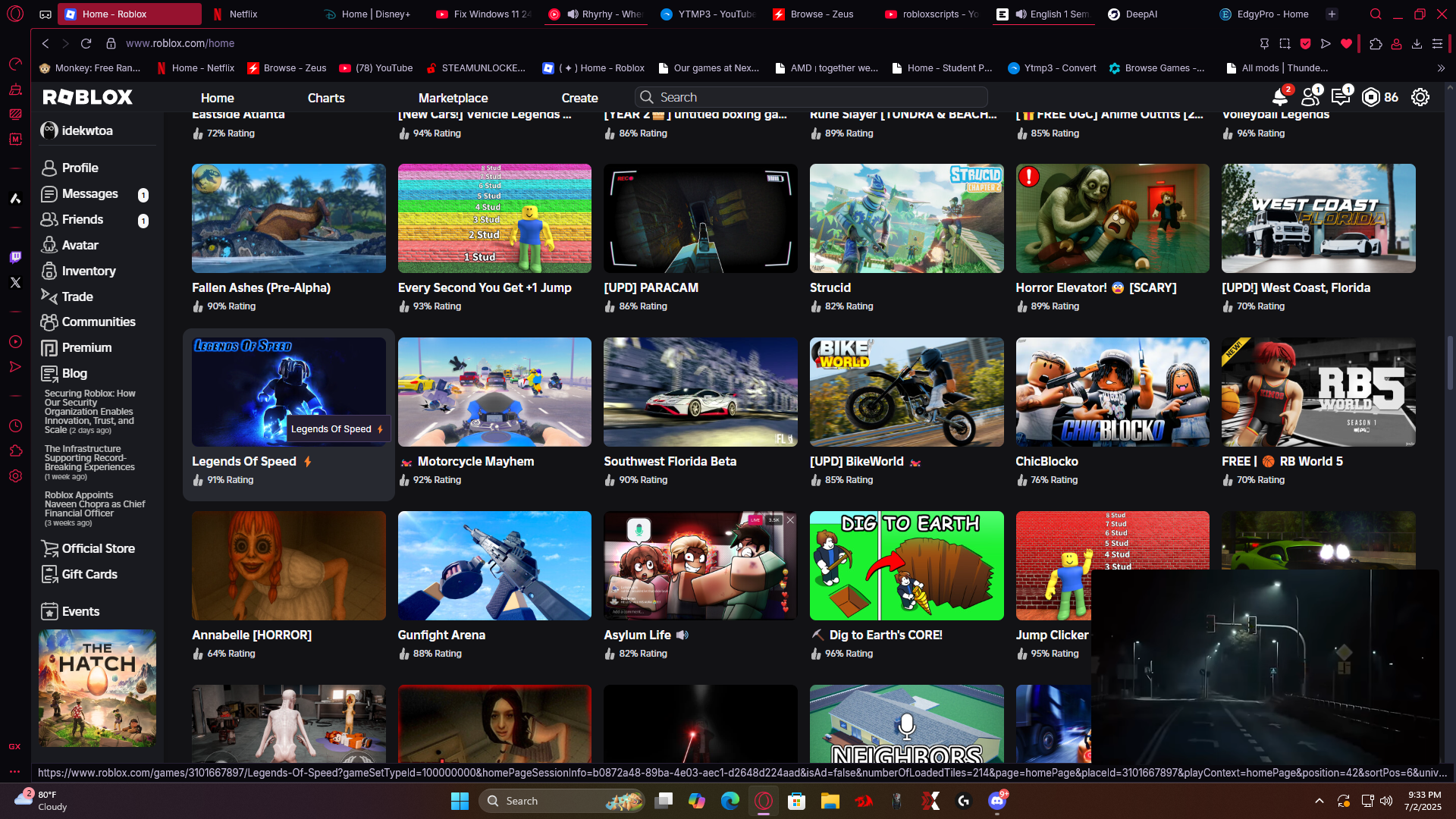Image resolution: width=1456 pixels, height=819 pixels.
Task: Open the browser downloads icon
Action: 1417,43
